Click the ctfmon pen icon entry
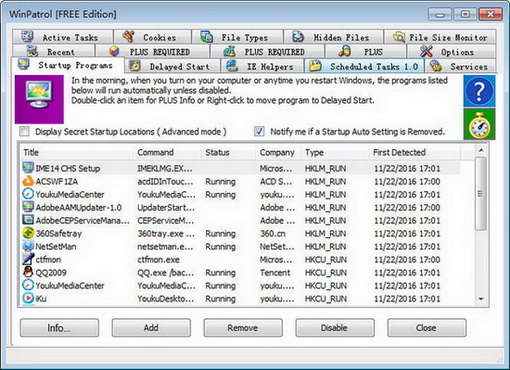The height and width of the screenshot is (370, 510). pyautogui.click(x=28, y=259)
